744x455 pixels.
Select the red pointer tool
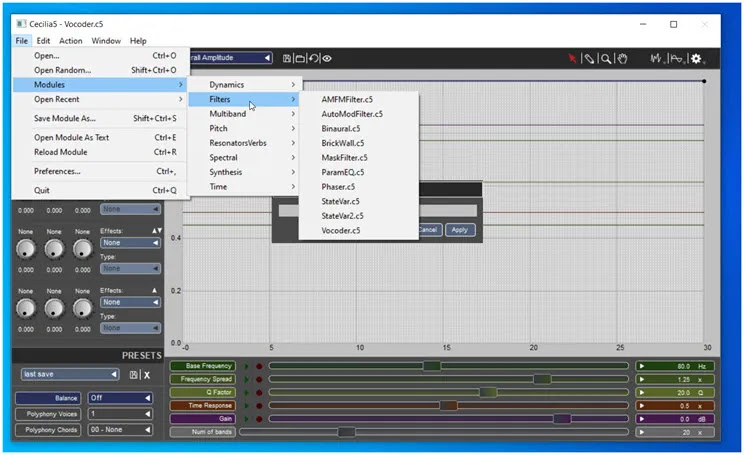tap(572, 58)
